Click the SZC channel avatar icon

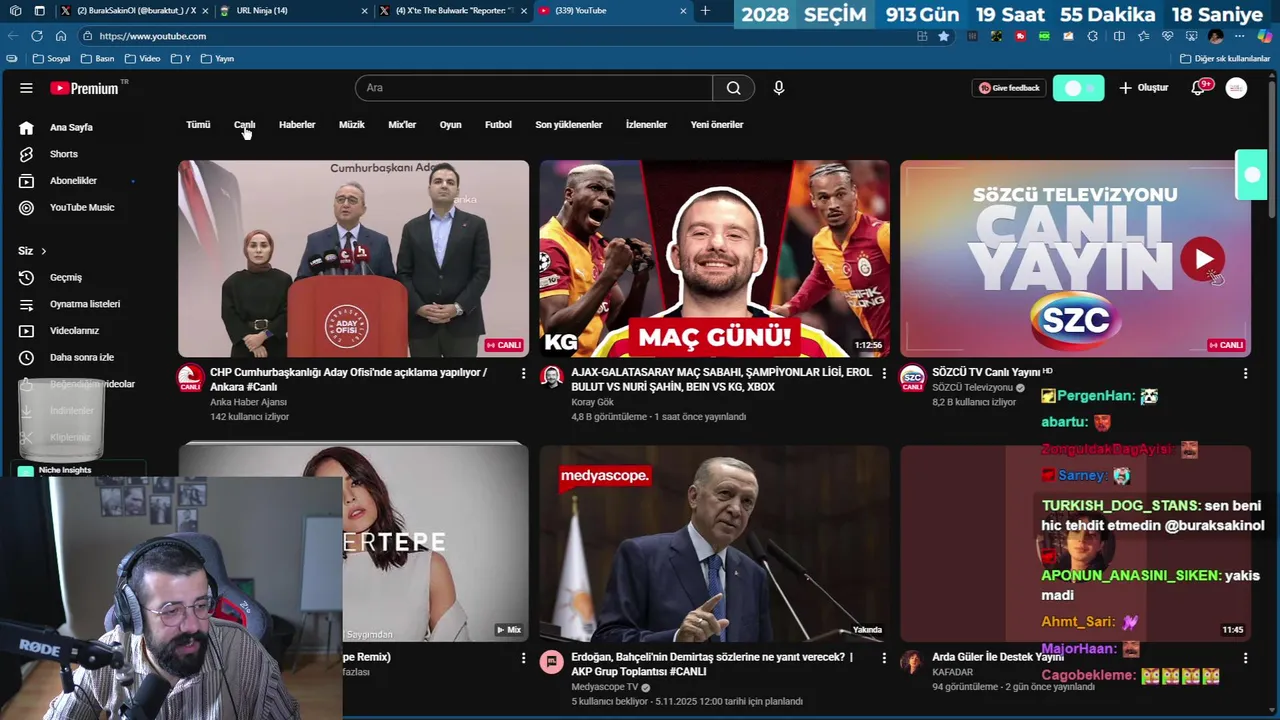coord(912,378)
